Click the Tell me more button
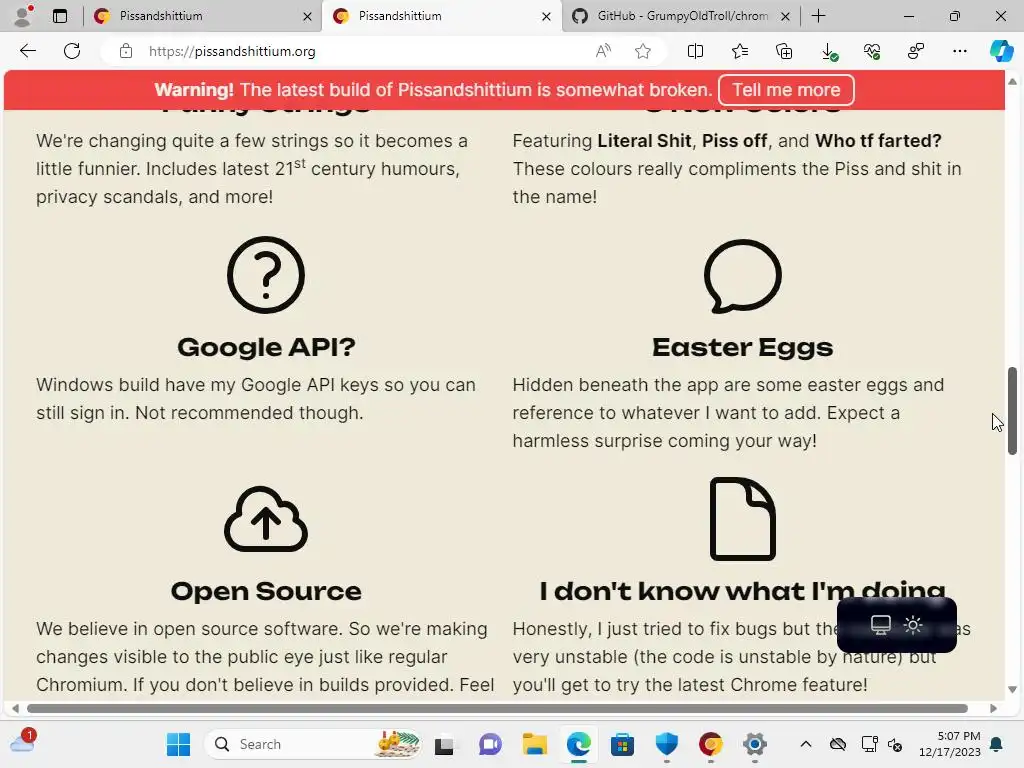Screen dimensions: 1024x768 point(786,90)
